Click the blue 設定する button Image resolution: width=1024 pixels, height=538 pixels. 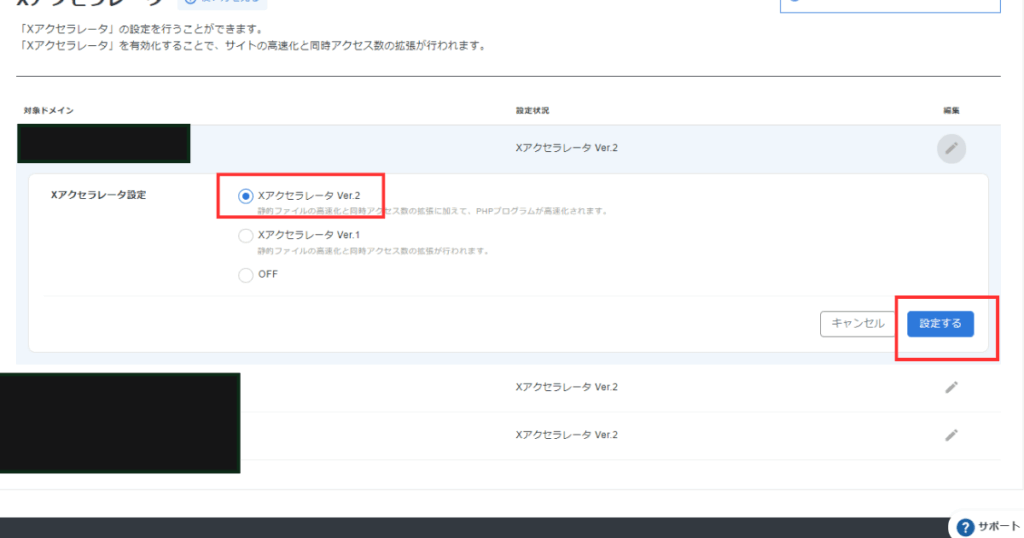[940, 323]
